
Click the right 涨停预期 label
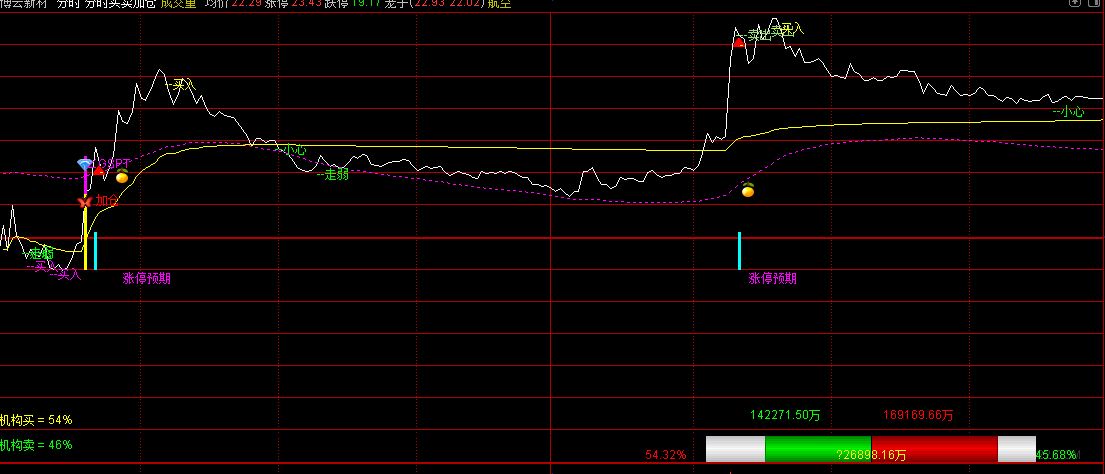tap(772, 278)
